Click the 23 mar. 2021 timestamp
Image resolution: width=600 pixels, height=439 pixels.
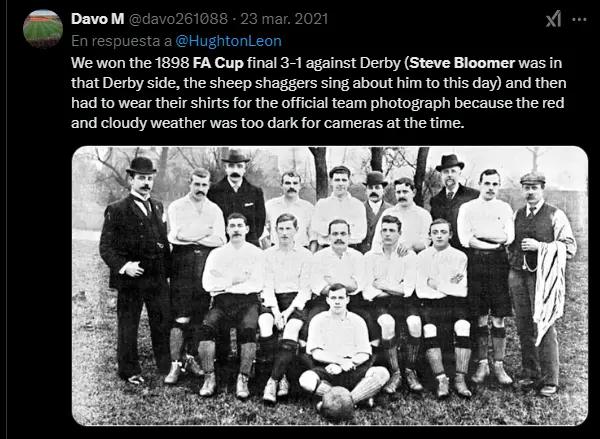click(x=284, y=19)
